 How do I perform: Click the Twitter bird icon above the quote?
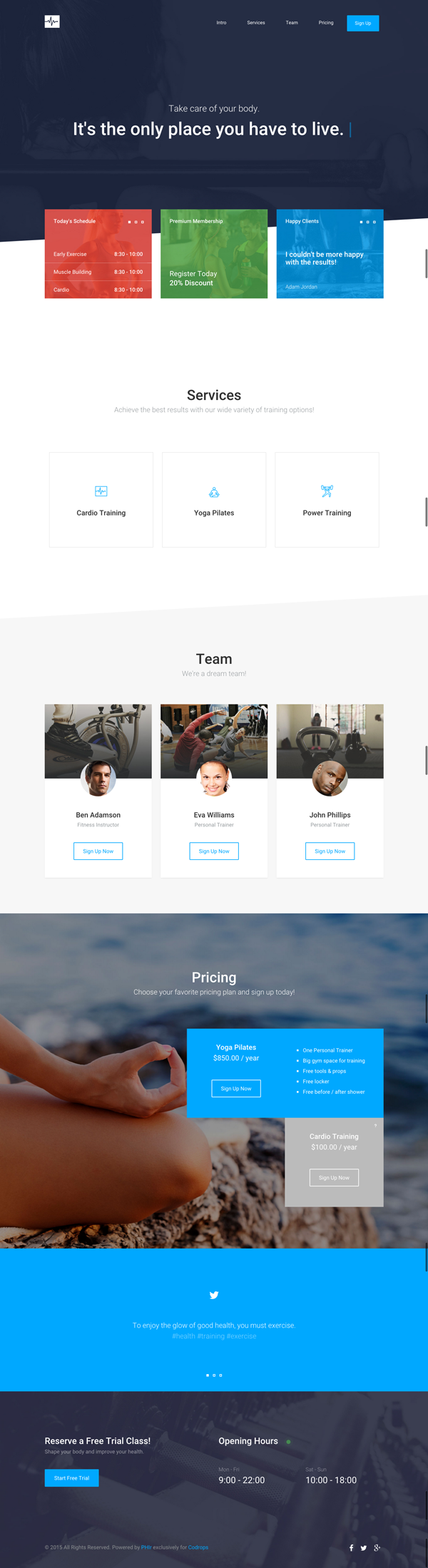tap(214, 1295)
